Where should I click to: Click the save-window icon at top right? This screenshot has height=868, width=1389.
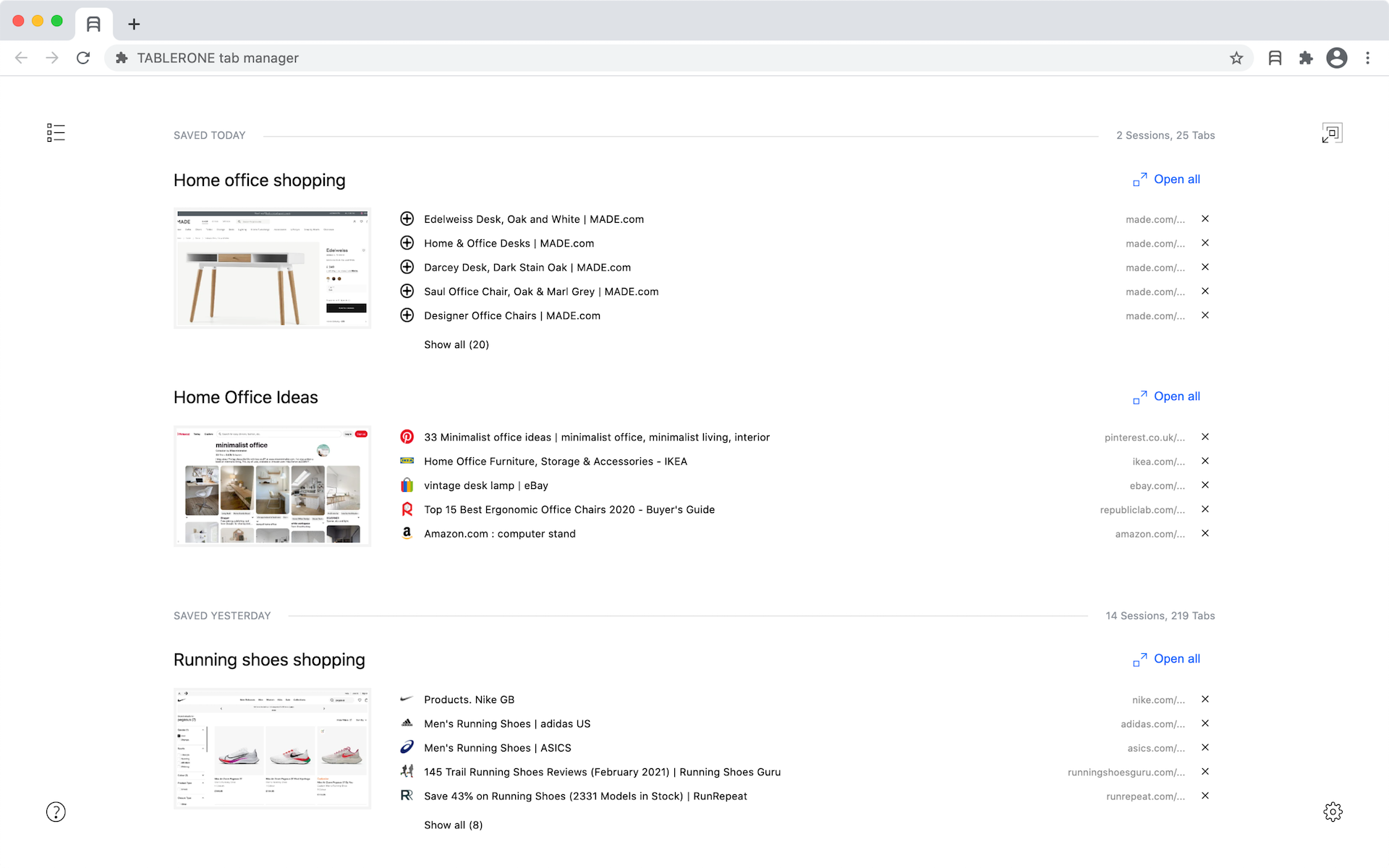point(1332,133)
